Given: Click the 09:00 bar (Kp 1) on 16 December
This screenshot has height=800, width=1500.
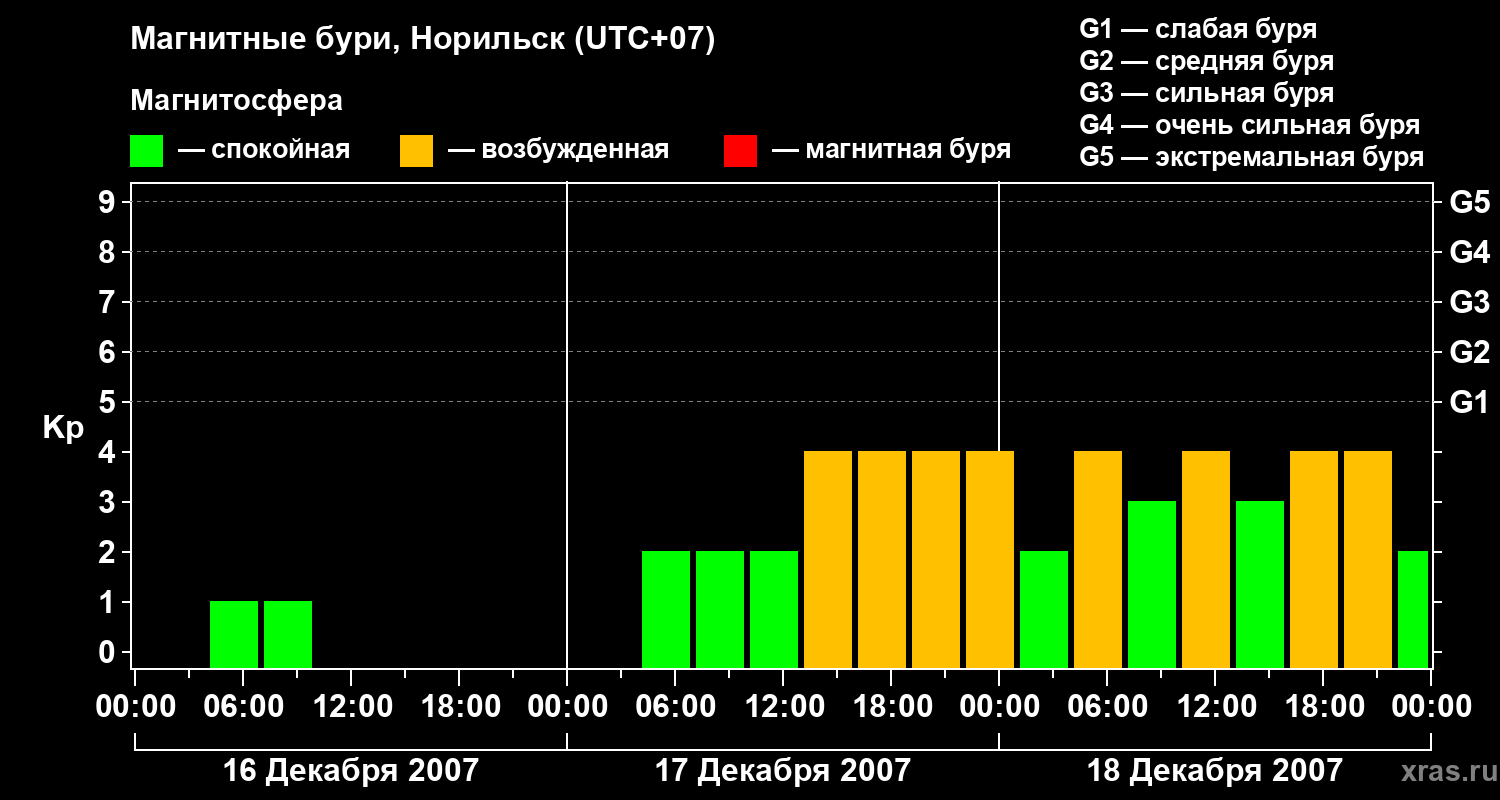Looking at the screenshot, I should tap(288, 635).
